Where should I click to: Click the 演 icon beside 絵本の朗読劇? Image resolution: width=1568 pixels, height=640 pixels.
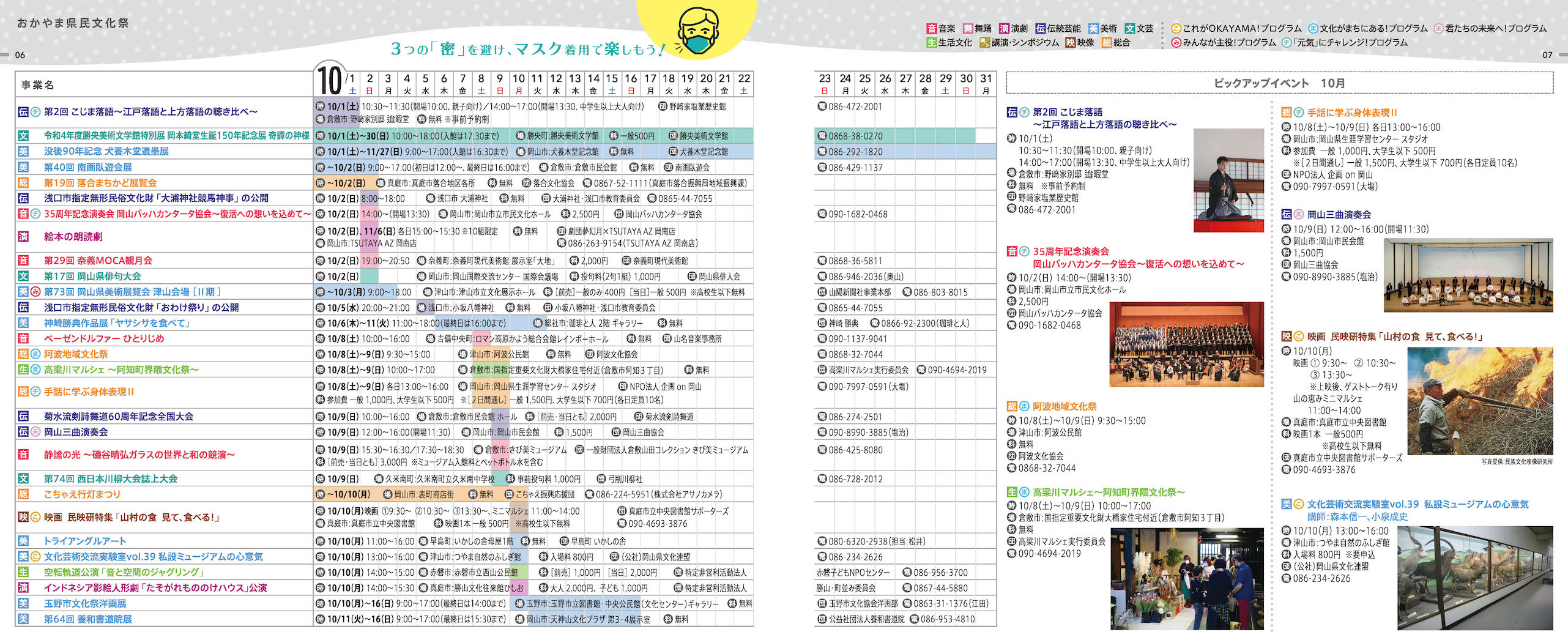point(23,236)
